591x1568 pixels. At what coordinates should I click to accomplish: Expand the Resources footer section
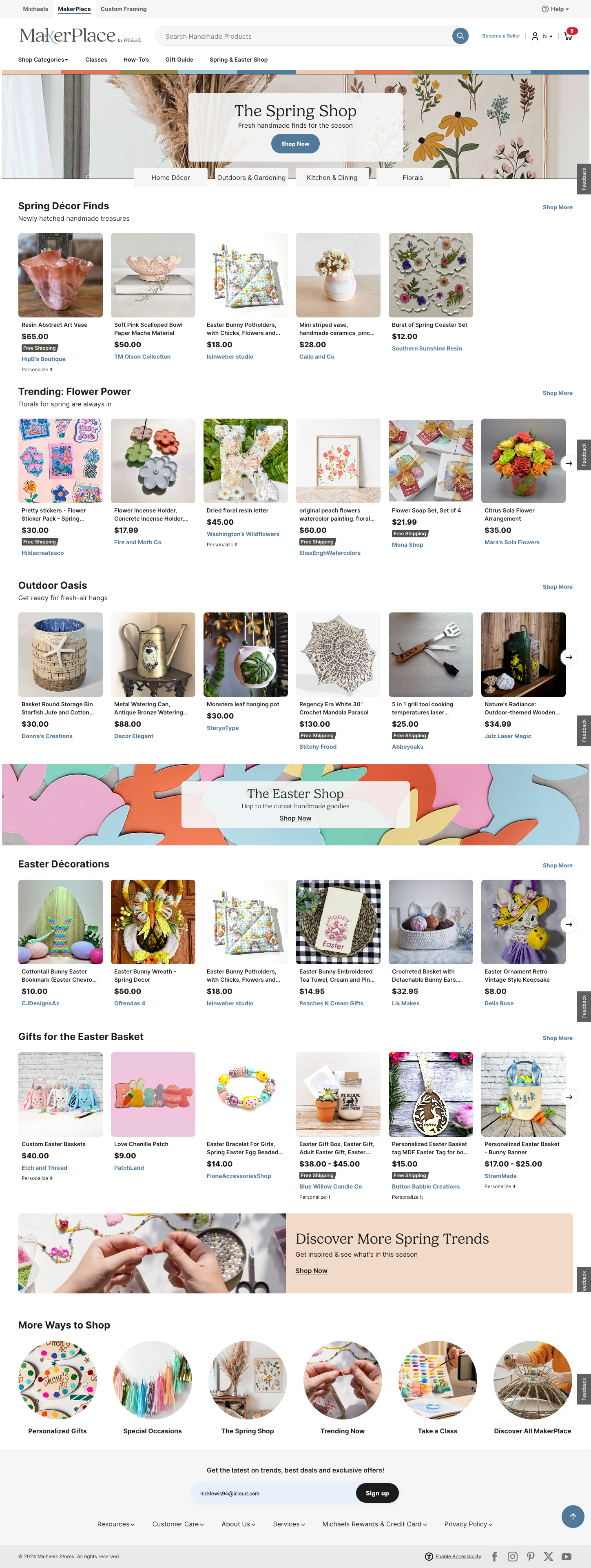tap(116, 1524)
